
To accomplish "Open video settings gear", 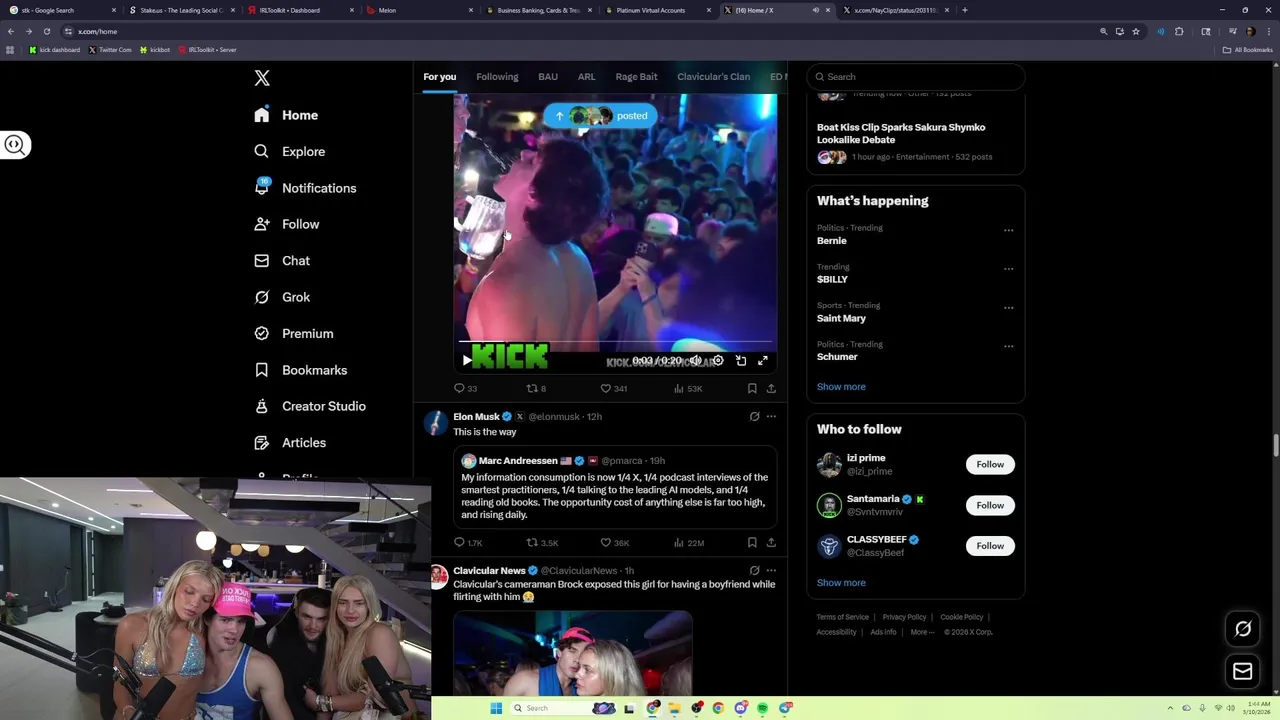I will [718, 360].
